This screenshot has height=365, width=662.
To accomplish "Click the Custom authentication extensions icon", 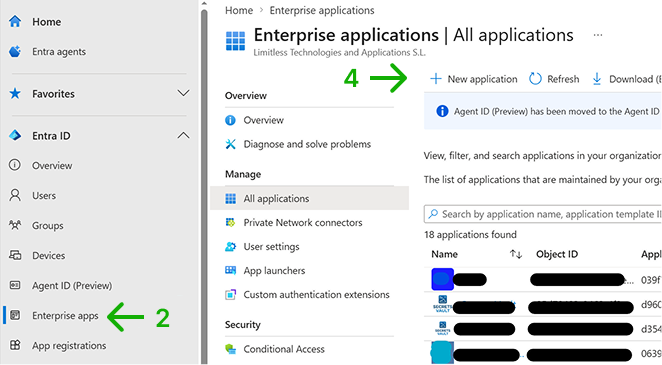I will pyautogui.click(x=231, y=295).
